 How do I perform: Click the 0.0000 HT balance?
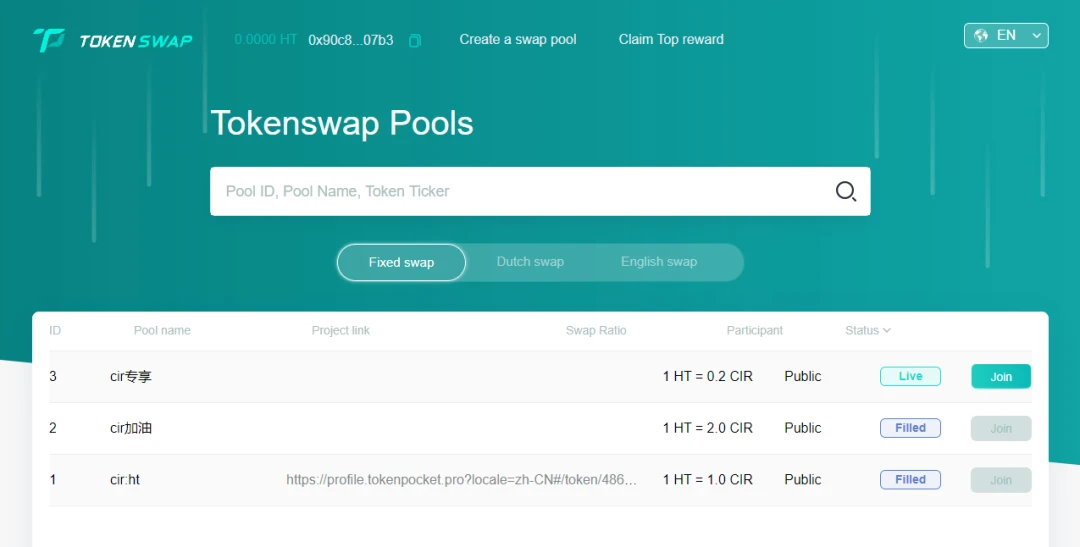(265, 39)
